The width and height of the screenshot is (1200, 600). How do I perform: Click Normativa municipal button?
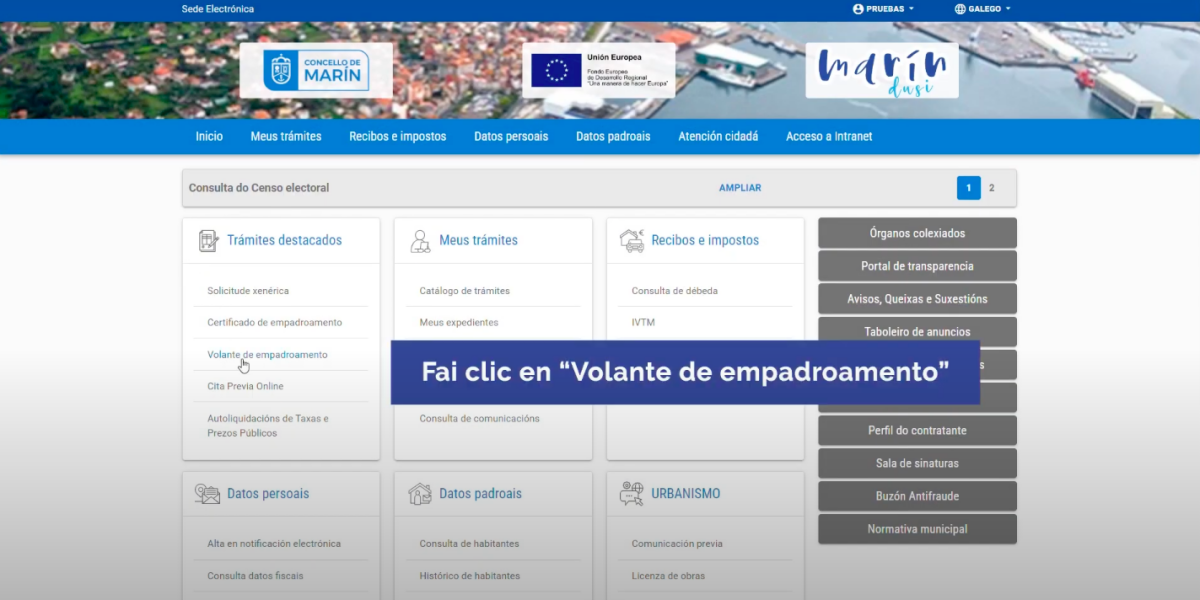tap(917, 529)
